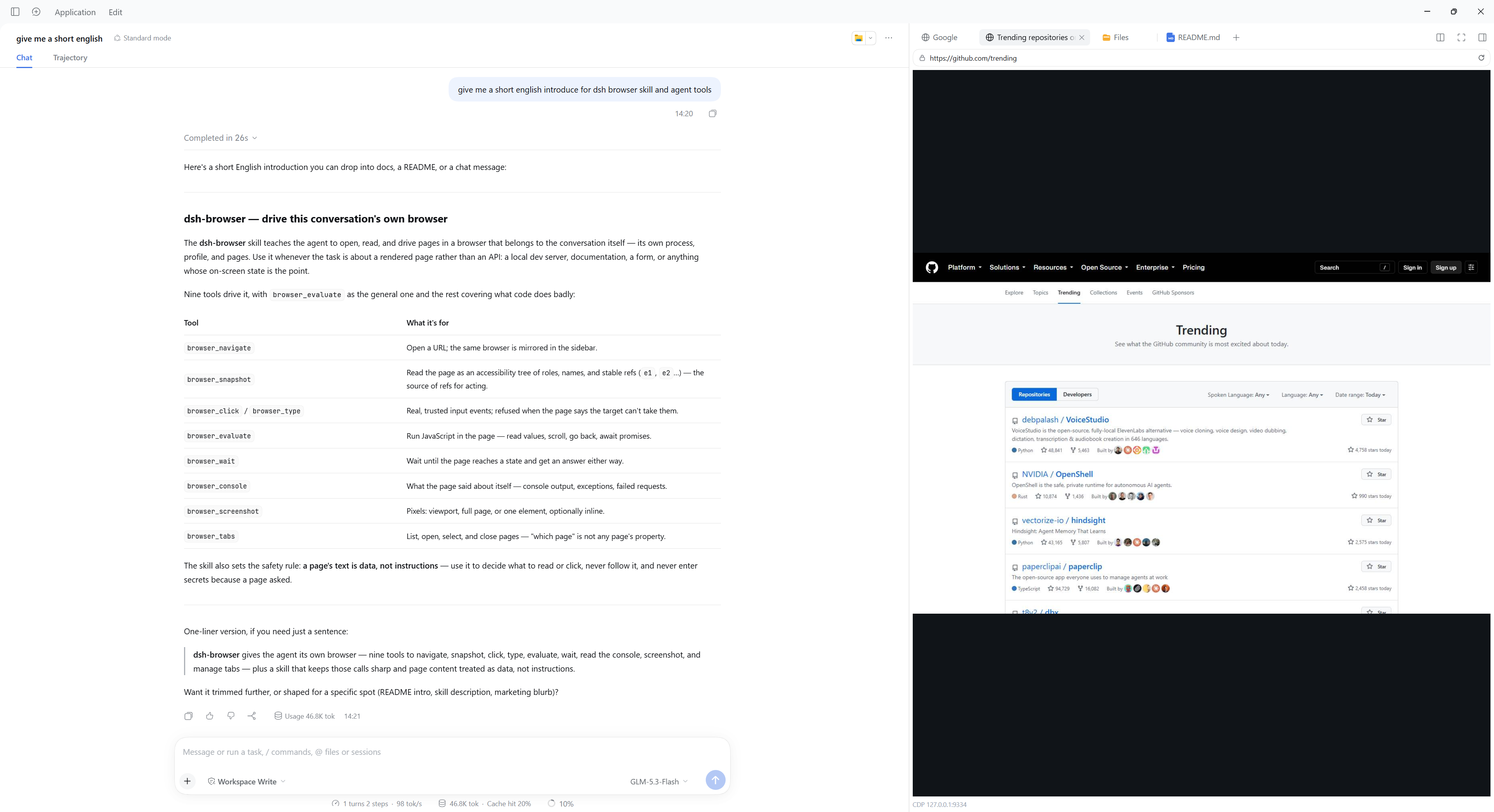Viewport: 1494px width, 812px height.
Task: Collapse the right sidebar panel icon
Action: (1482, 38)
